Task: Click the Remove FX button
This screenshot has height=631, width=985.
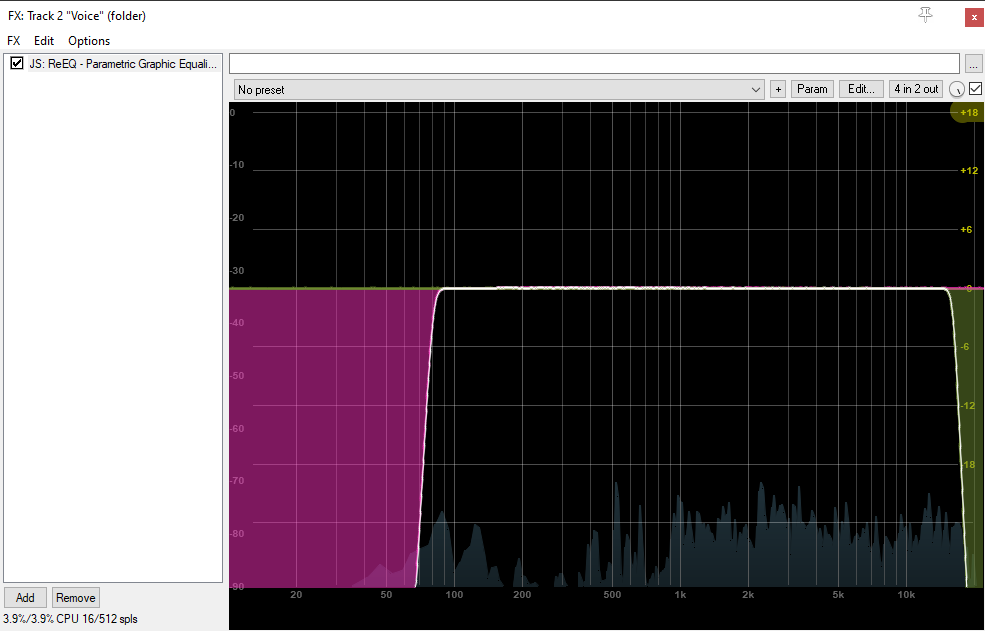Action: pos(75,598)
